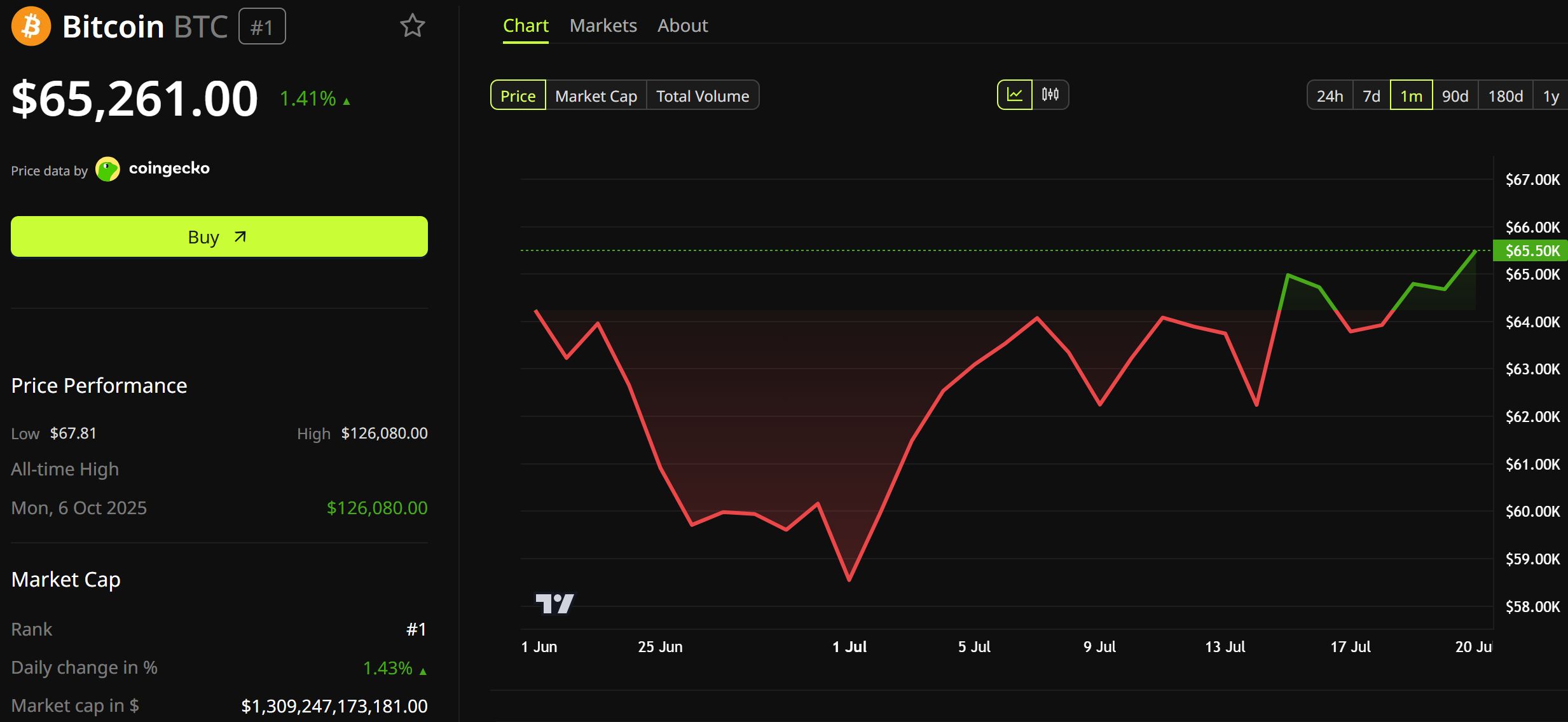Select the Total Volume chart option
1568x722 pixels.
[x=703, y=95]
